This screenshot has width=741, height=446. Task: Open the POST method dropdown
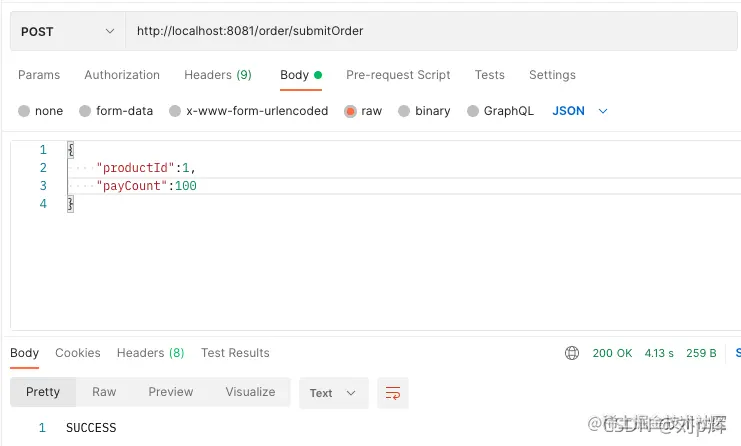pos(68,32)
